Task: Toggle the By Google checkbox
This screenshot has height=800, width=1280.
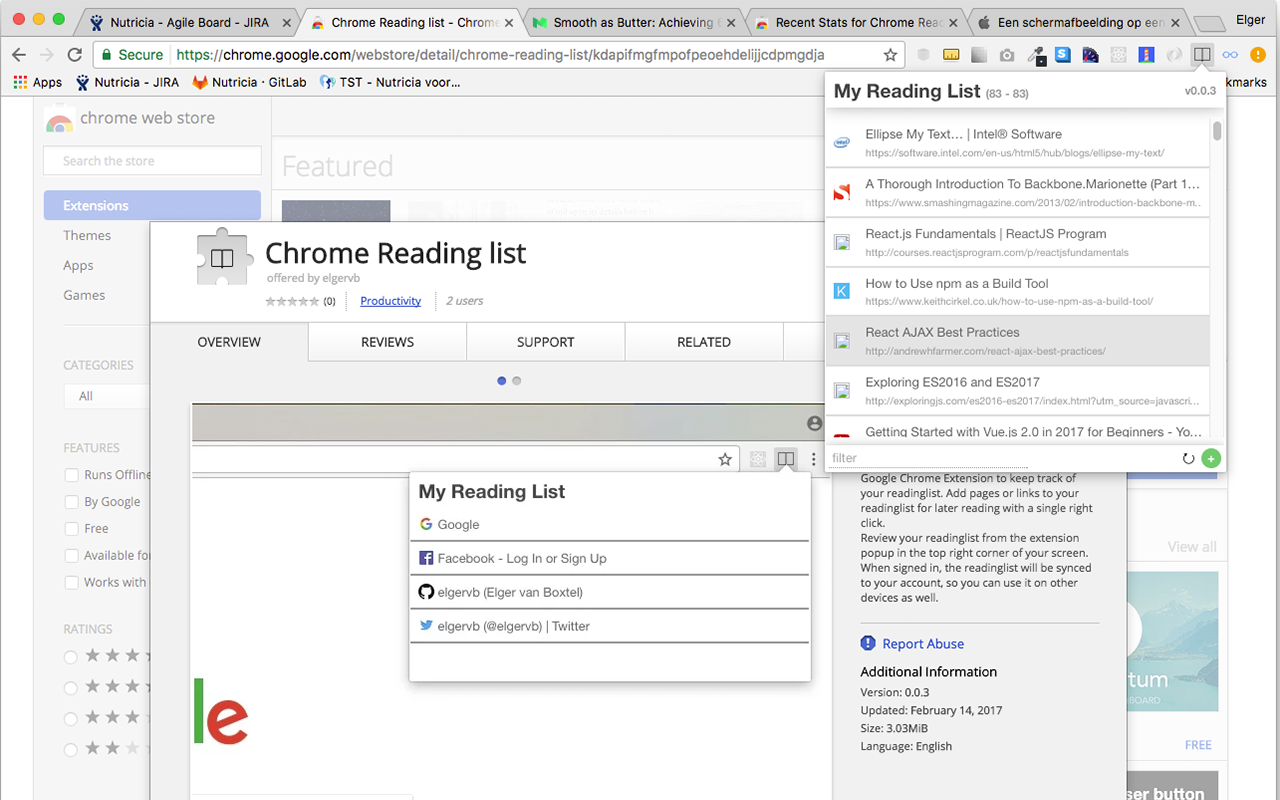Action: 71,502
